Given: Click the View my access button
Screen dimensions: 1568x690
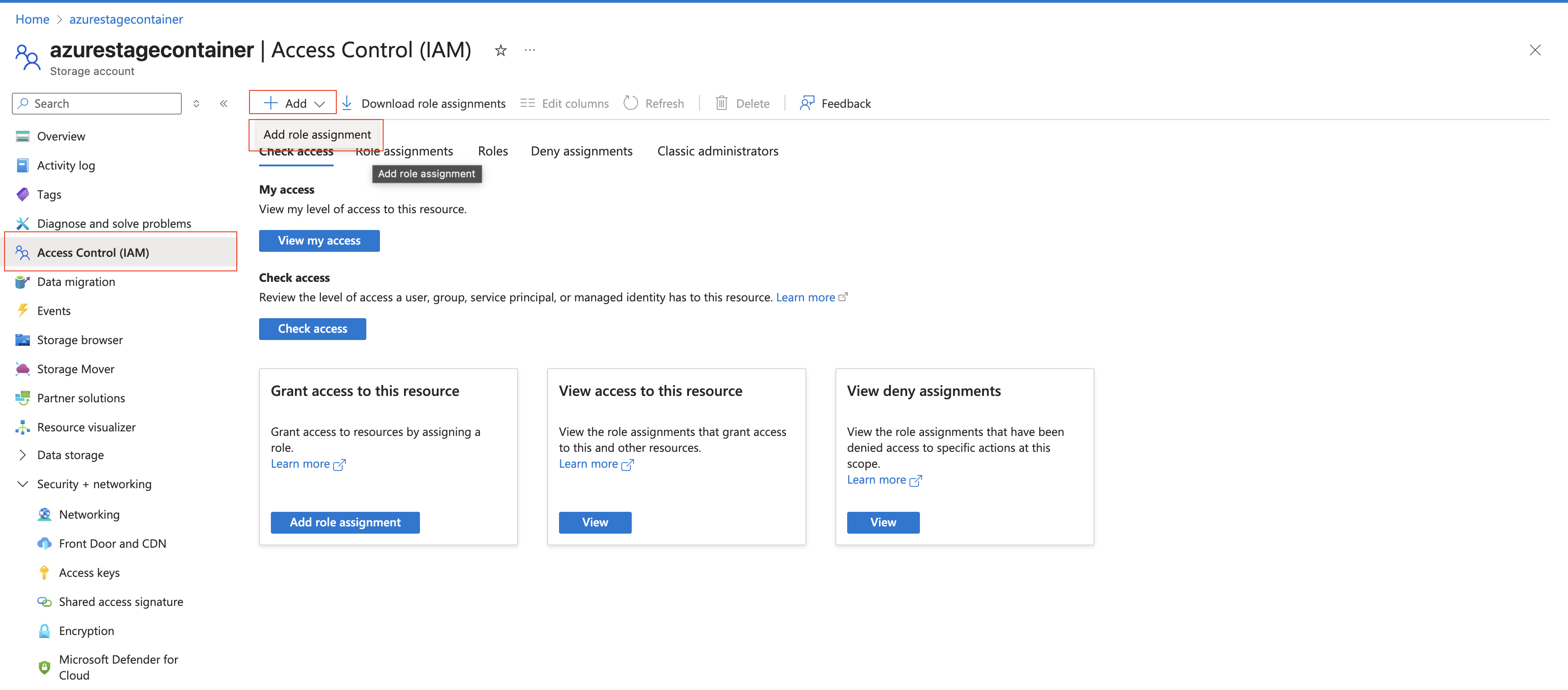Looking at the screenshot, I should (319, 240).
